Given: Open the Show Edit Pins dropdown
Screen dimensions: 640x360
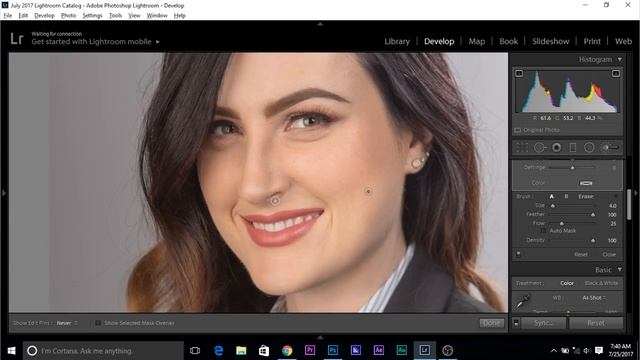Looking at the screenshot, I should (x=67, y=323).
